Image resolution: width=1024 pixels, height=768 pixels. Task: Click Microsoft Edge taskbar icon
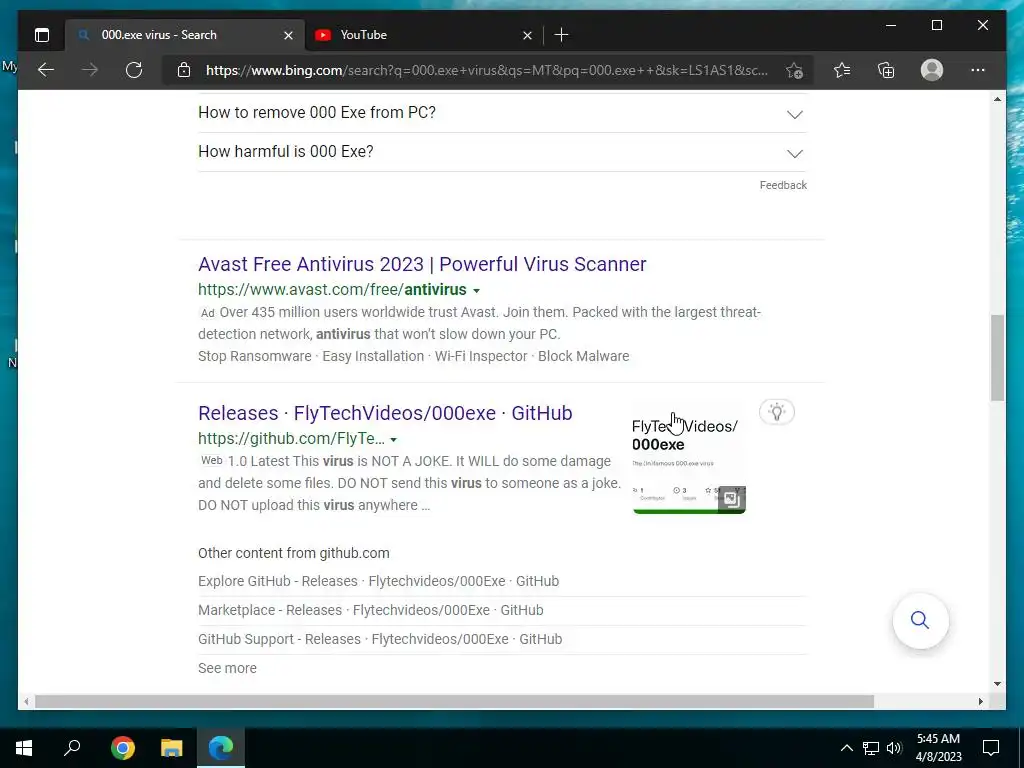point(221,747)
